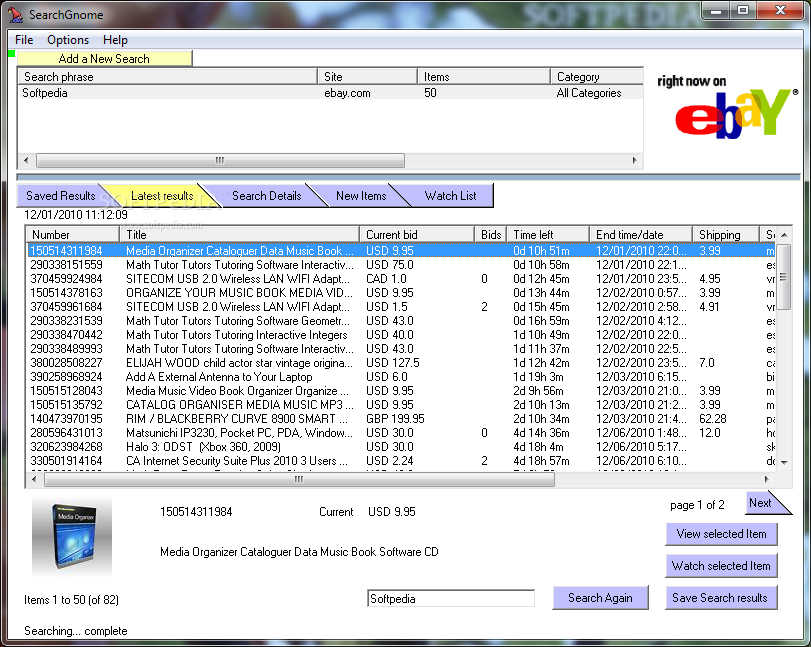Image resolution: width=811 pixels, height=647 pixels.
Task: Click left arrow of searches list scrollbar
Action: (26, 160)
